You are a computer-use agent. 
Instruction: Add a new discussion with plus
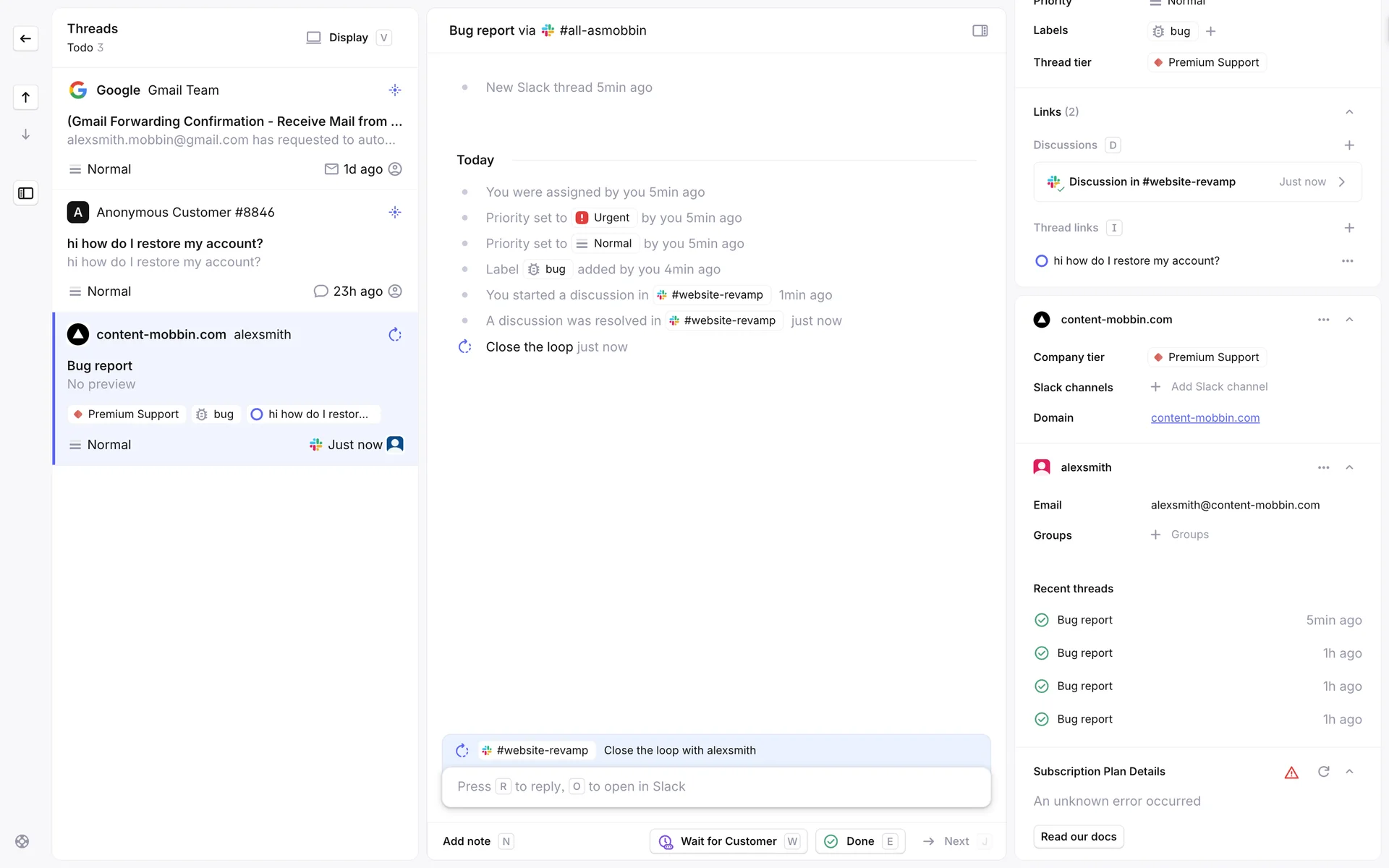click(x=1348, y=145)
